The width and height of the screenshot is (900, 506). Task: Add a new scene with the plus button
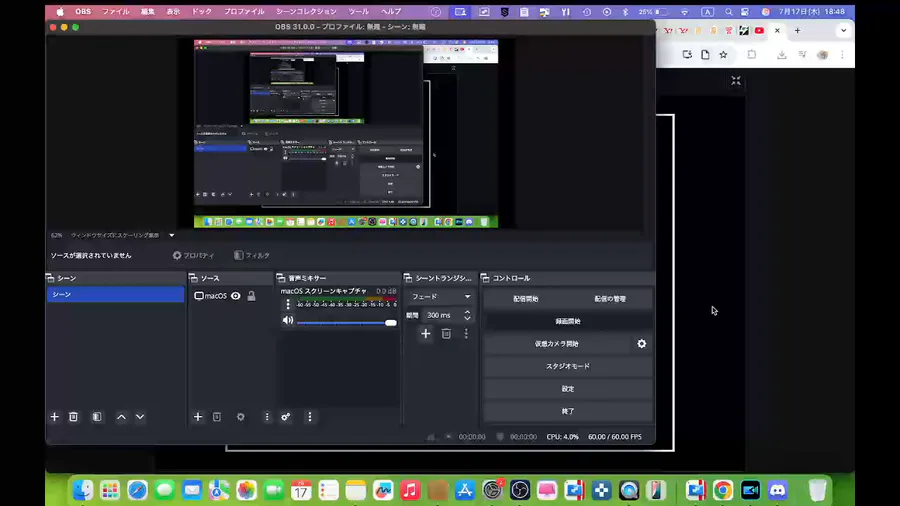click(55, 417)
